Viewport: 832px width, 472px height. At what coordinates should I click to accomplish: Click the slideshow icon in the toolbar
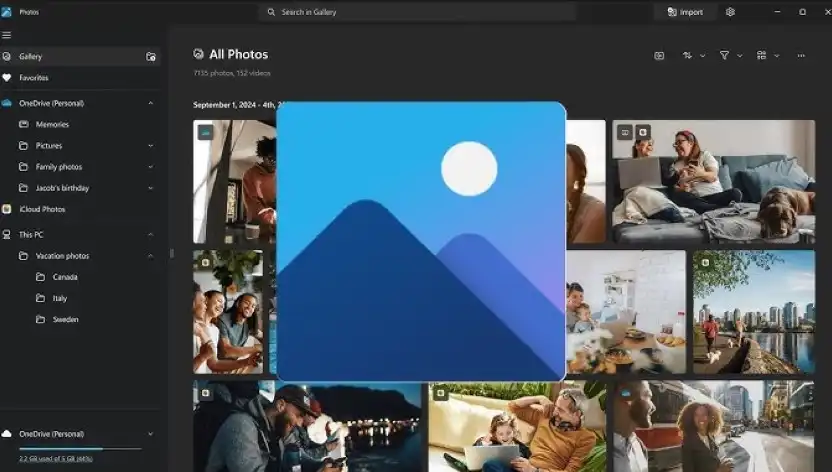(x=659, y=56)
